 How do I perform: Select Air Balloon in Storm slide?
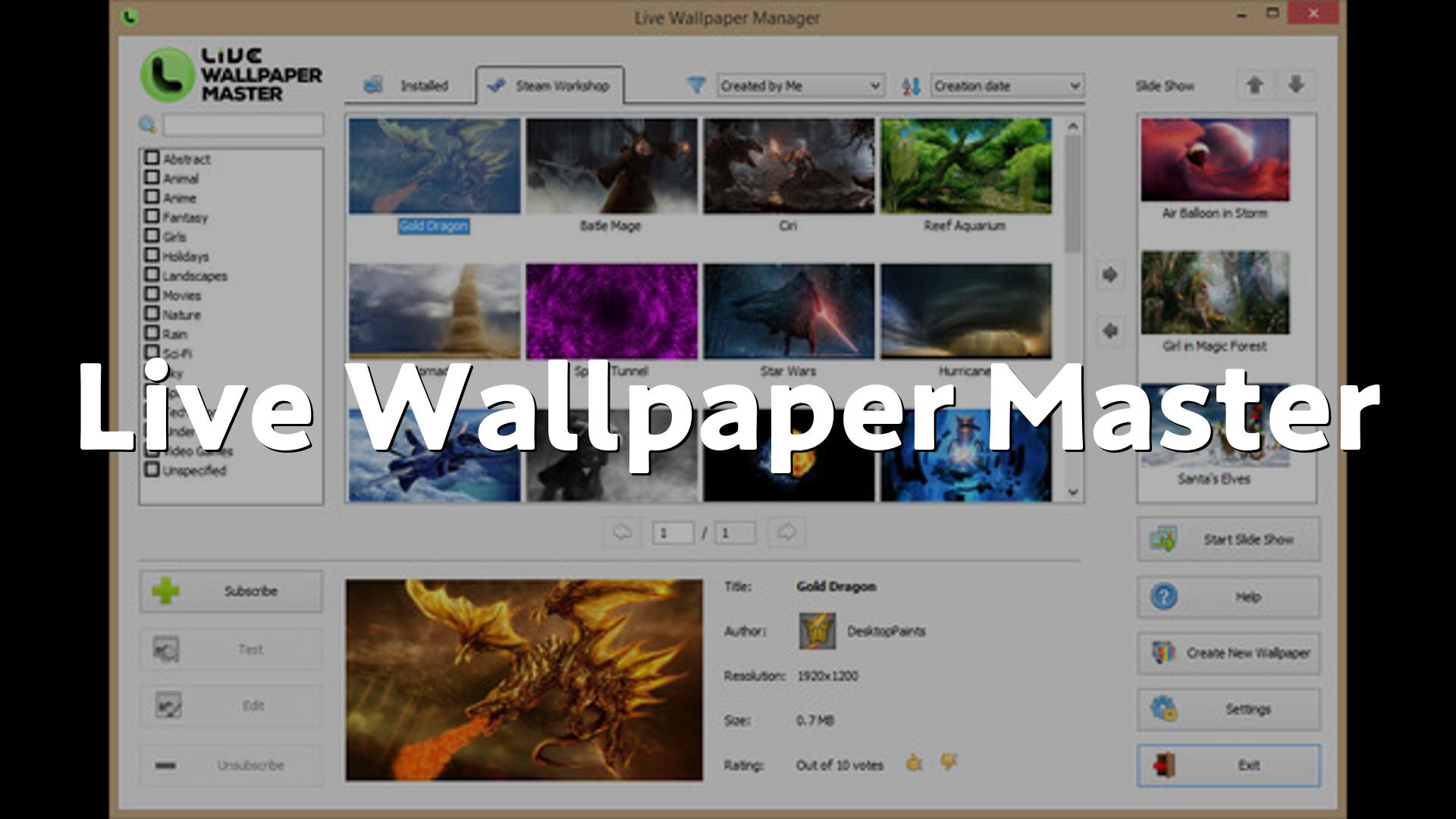[x=1215, y=159]
